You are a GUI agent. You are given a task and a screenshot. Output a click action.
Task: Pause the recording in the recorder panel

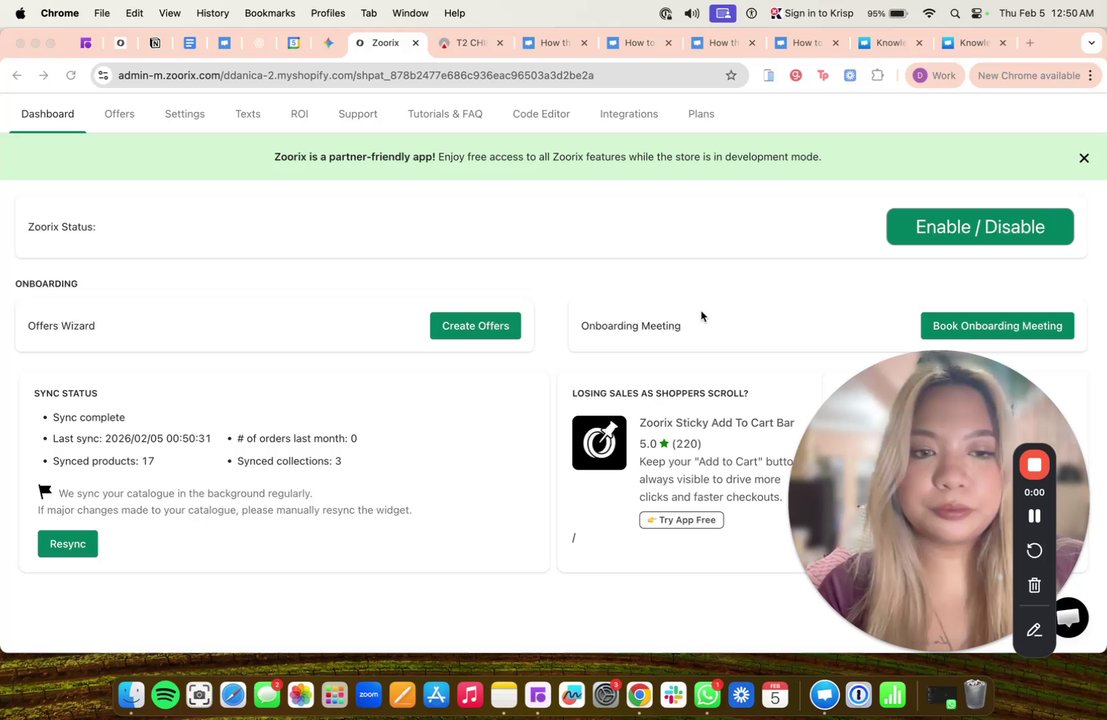(1034, 516)
